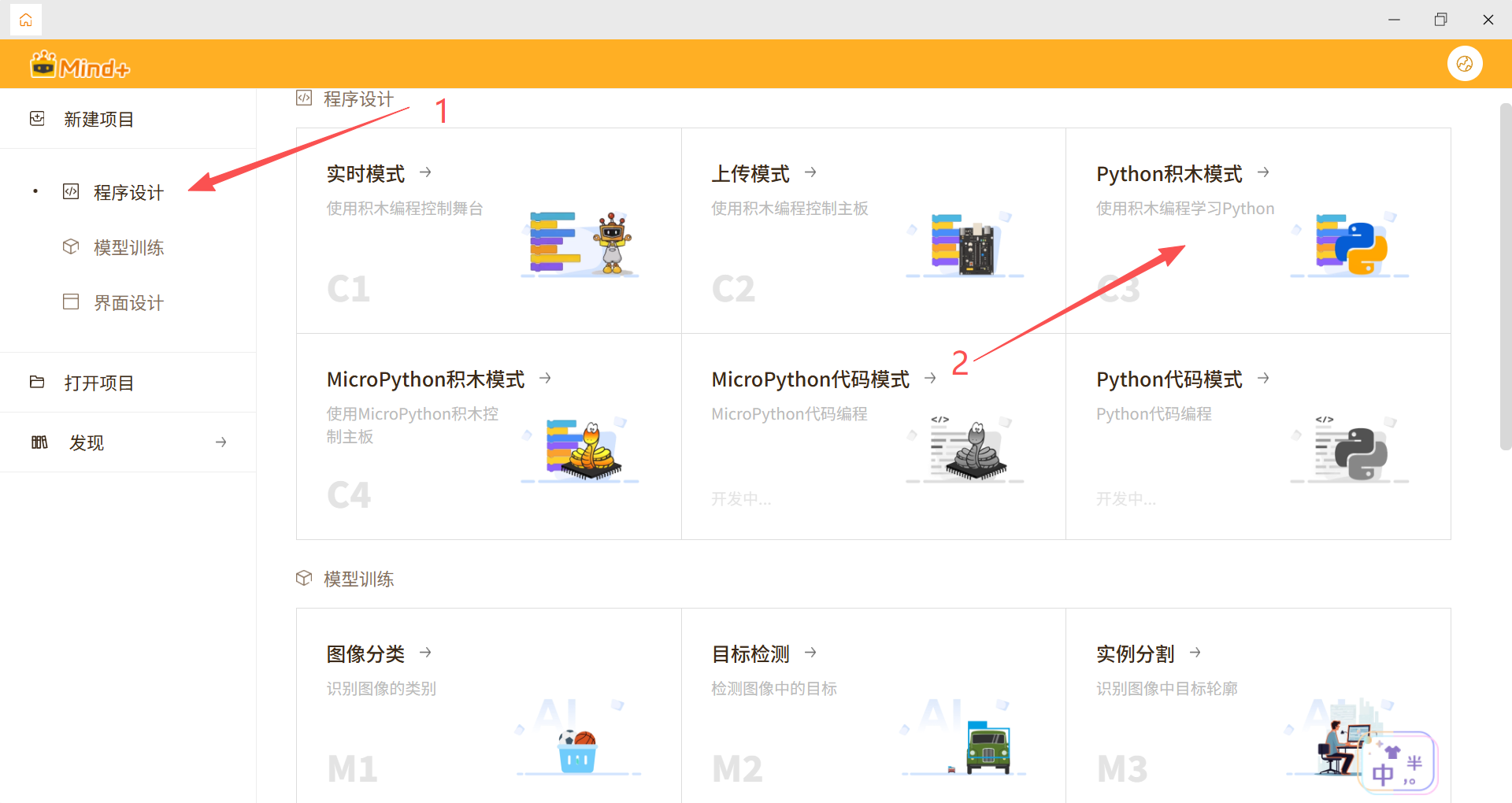Click 打开项目 in the sidebar
Screen dimensions: 1512x803
pos(98,383)
